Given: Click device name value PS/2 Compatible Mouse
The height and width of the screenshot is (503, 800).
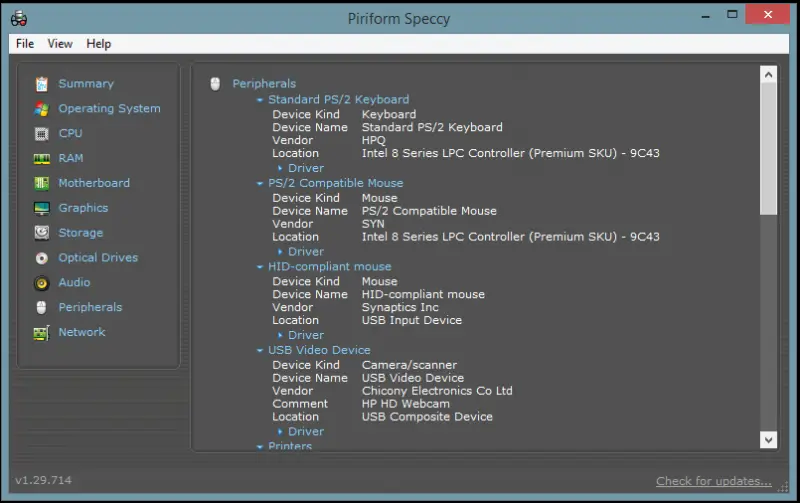Looking at the screenshot, I should pos(429,211).
